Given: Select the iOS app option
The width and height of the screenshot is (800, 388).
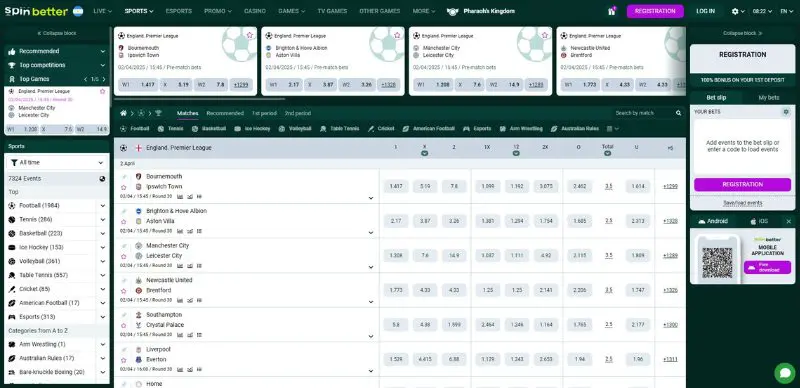Looking at the screenshot, I should click(x=760, y=222).
